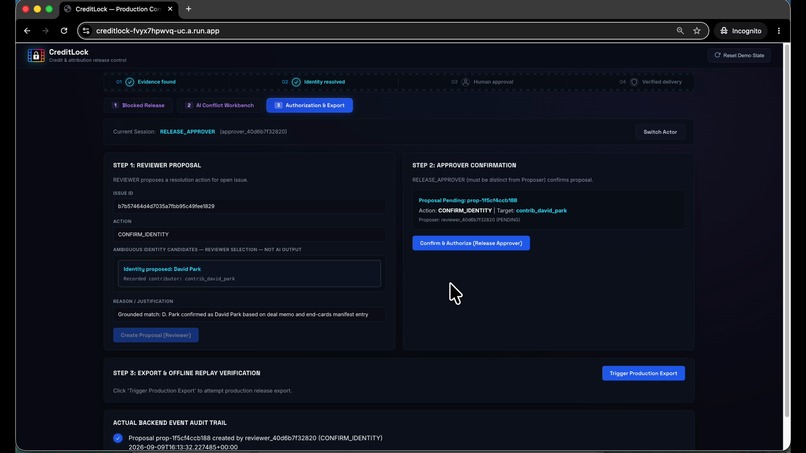Click the Incognito mode indicator
This screenshot has height=453, width=806.
point(741,31)
